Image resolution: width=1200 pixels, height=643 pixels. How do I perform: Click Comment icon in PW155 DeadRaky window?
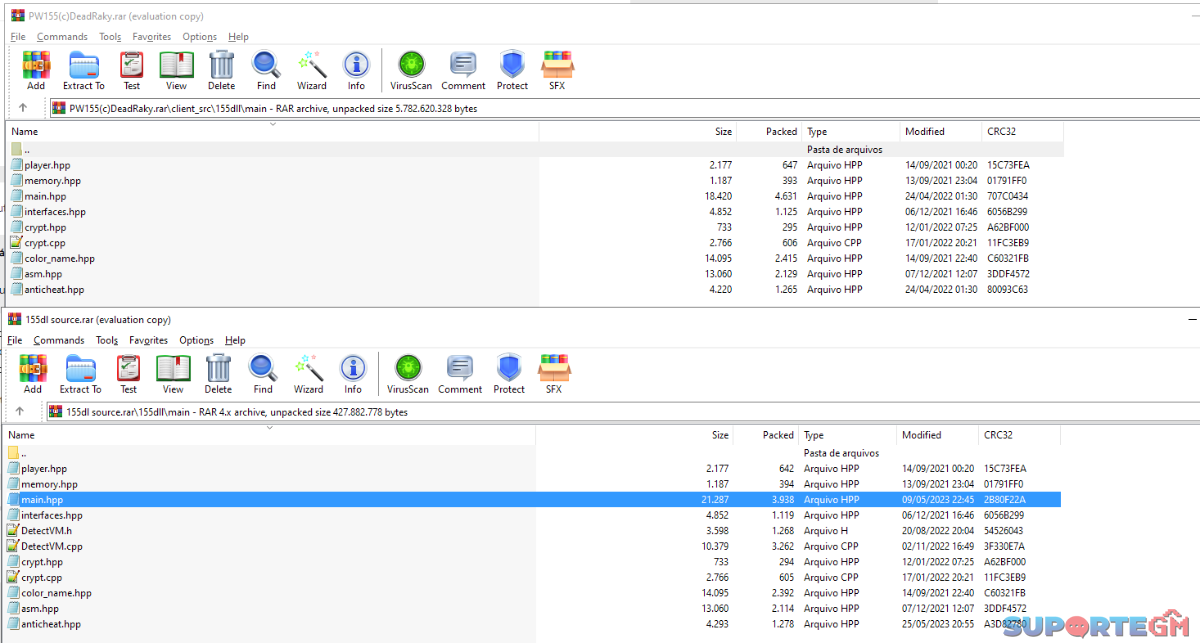point(463,71)
